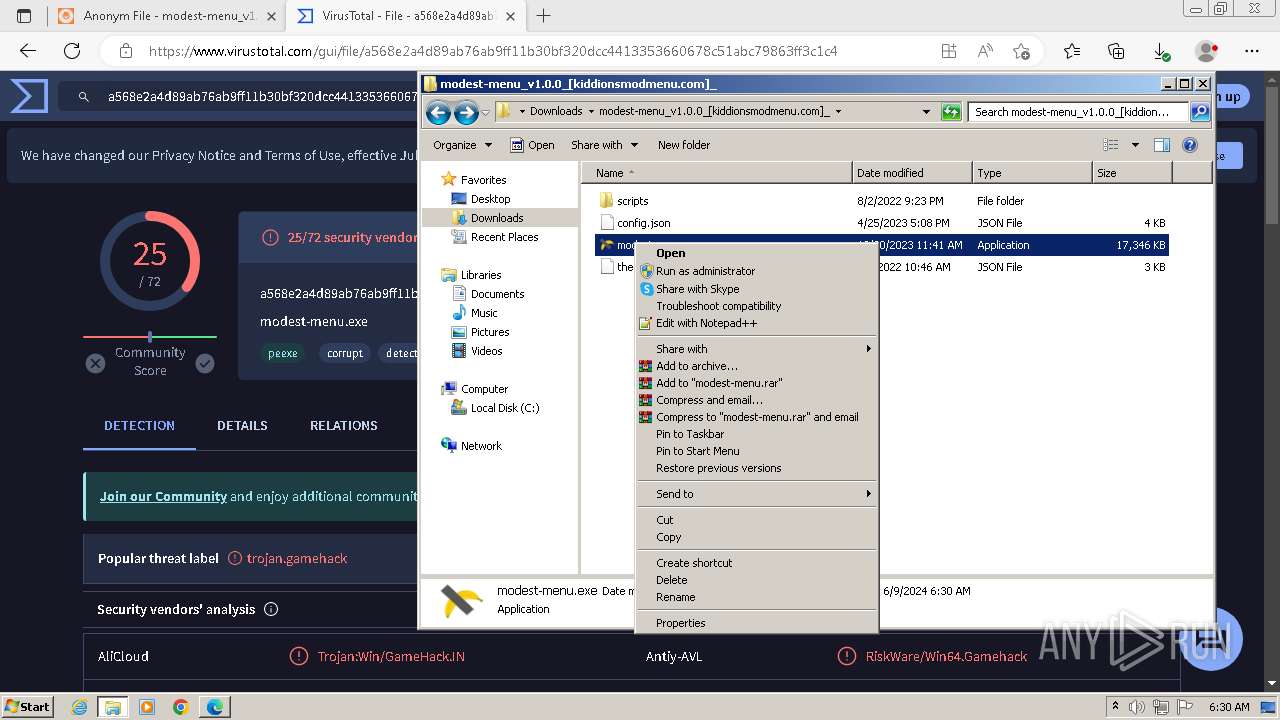Click the VirusTotal search magnifier icon
Image resolution: width=1280 pixels, height=720 pixels.
[x=85, y=97]
